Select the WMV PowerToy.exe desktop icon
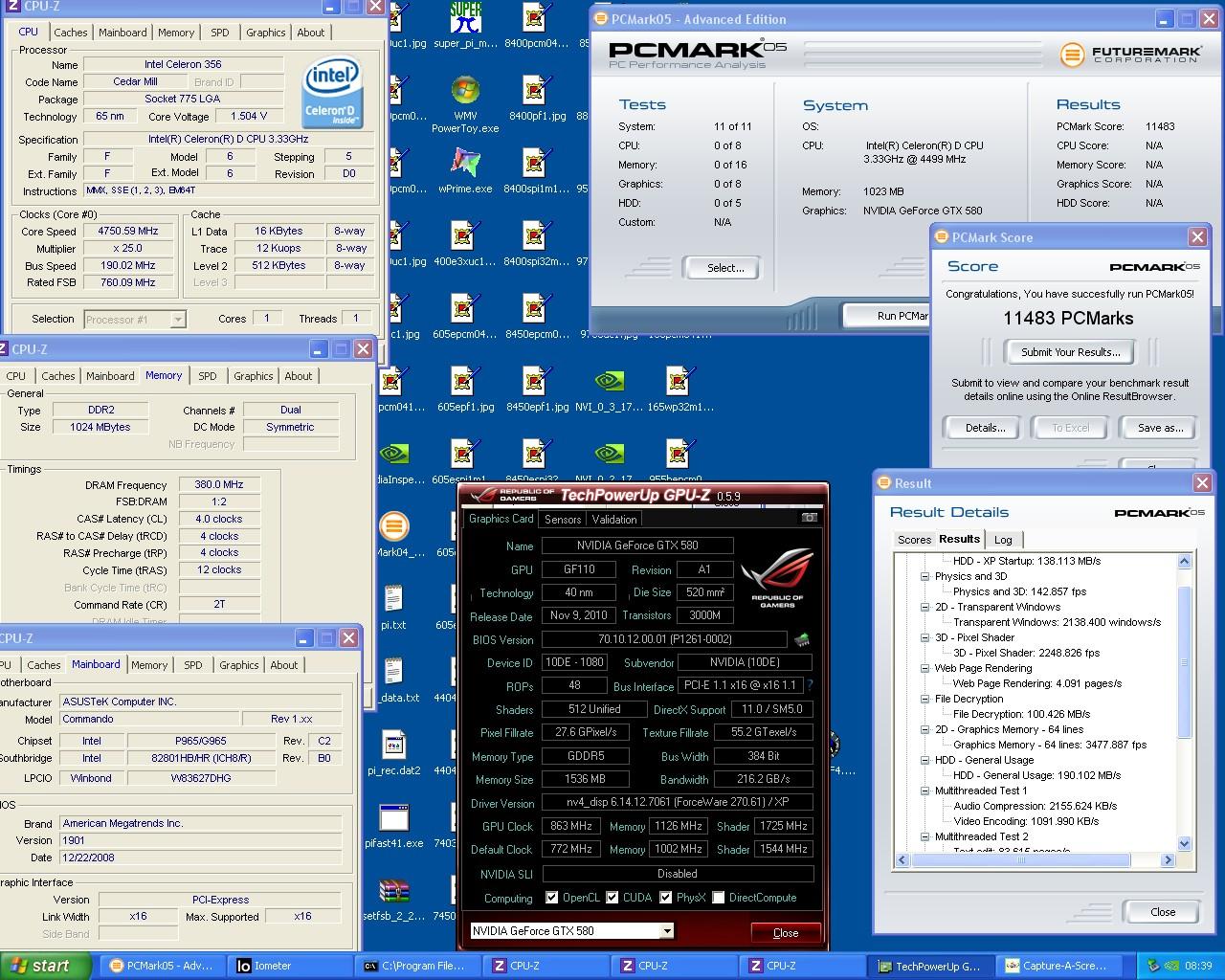 (x=465, y=105)
